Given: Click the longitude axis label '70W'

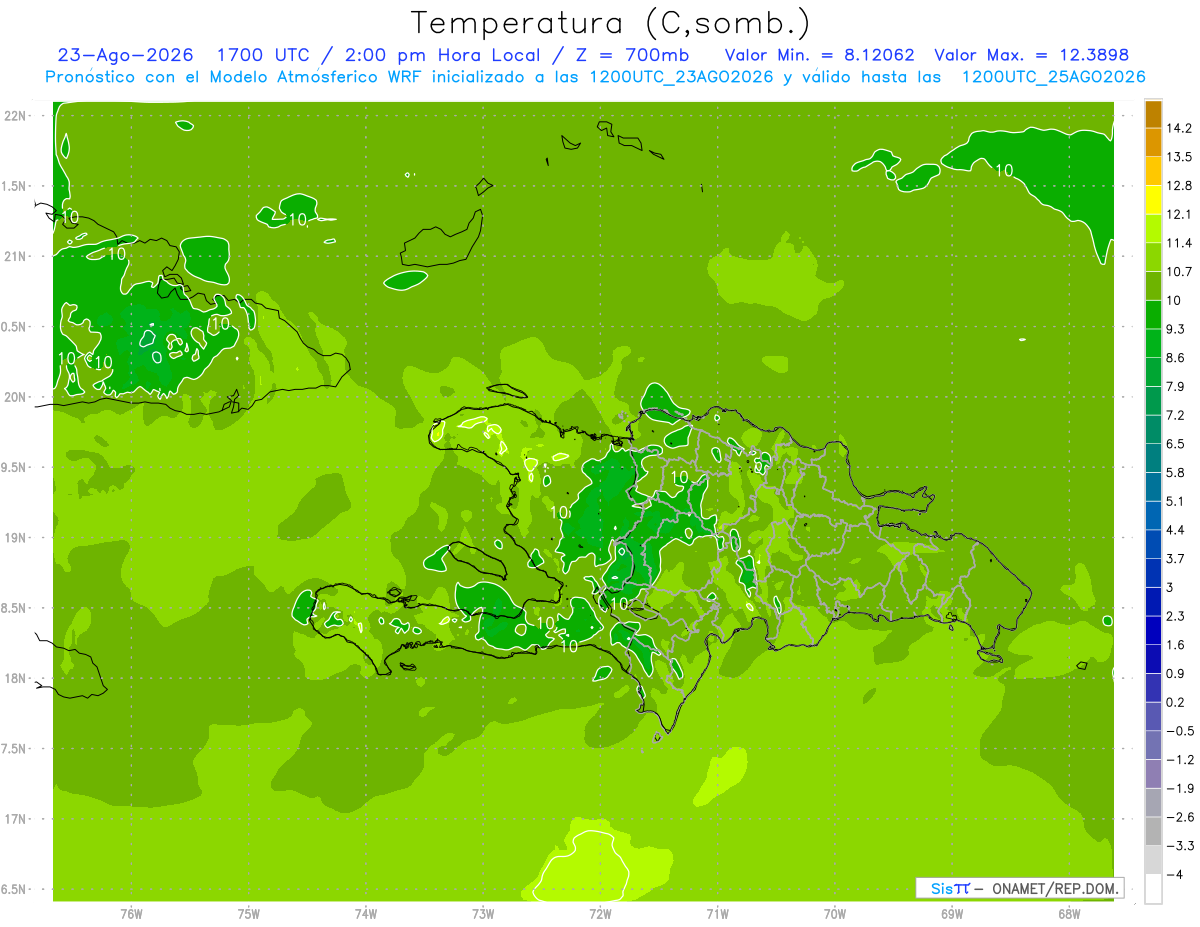Looking at the screenshot, I should coord(834,915).
